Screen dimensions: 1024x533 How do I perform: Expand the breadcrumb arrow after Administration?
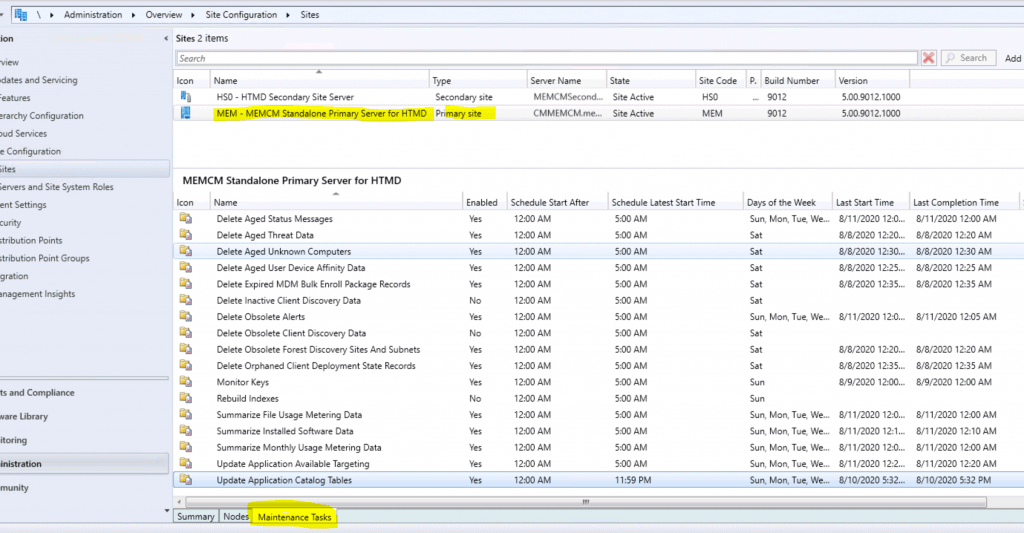pyautogui.click(x=133, y=15)
